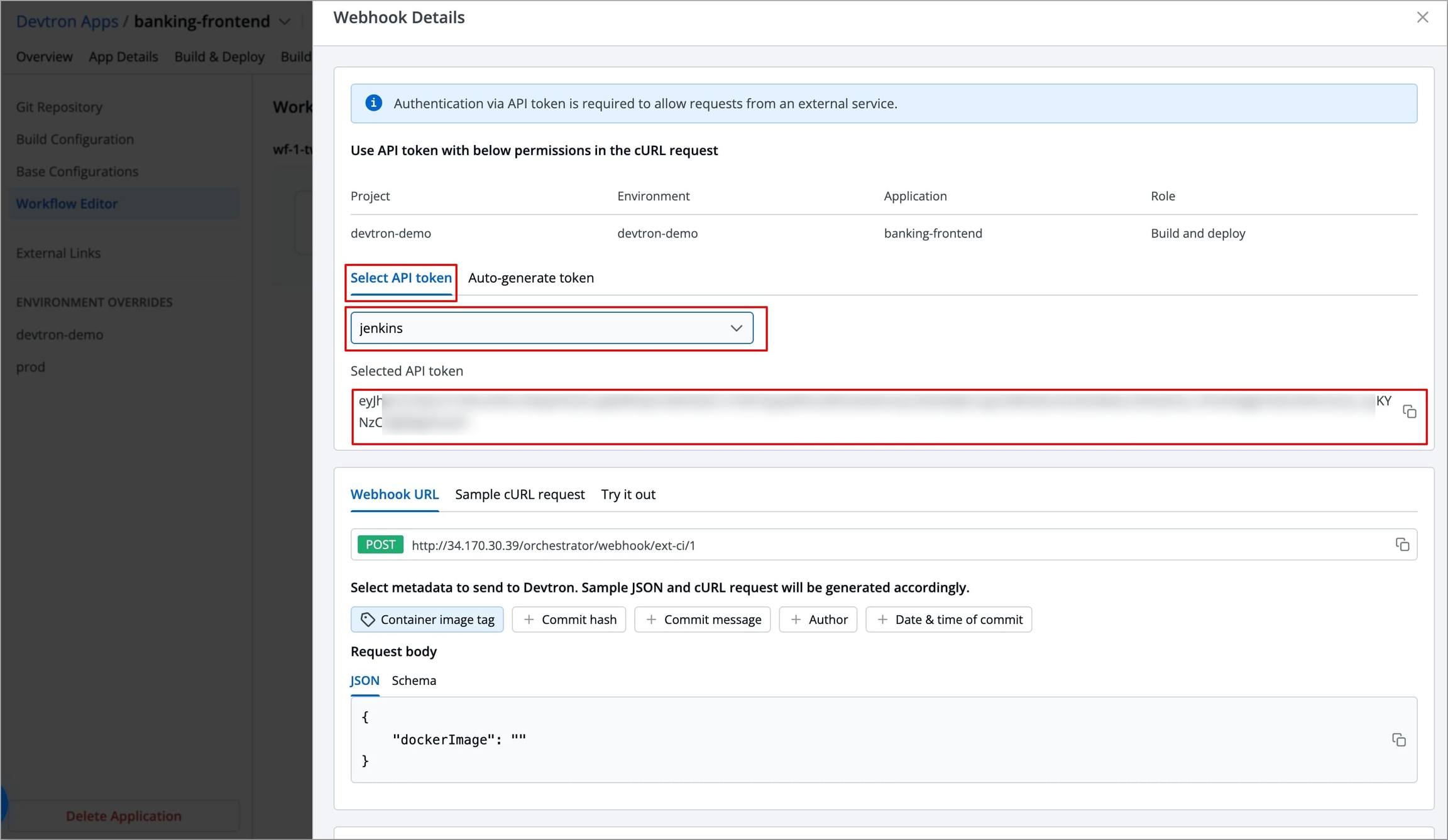Open Devtron Apps breadcrumb link
Viewport: 1448px width, 840px height.
click(x=67, y=21)
